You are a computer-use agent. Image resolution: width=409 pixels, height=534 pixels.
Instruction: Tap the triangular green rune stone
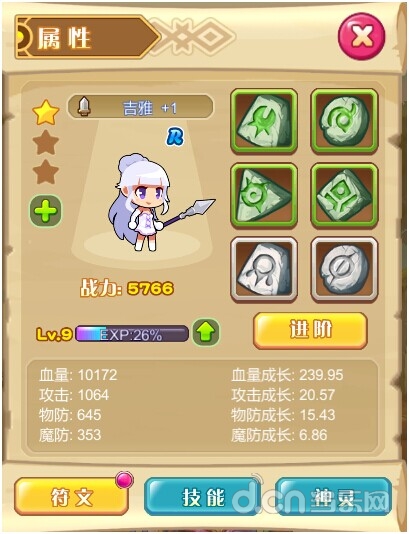tap(264, 196)
